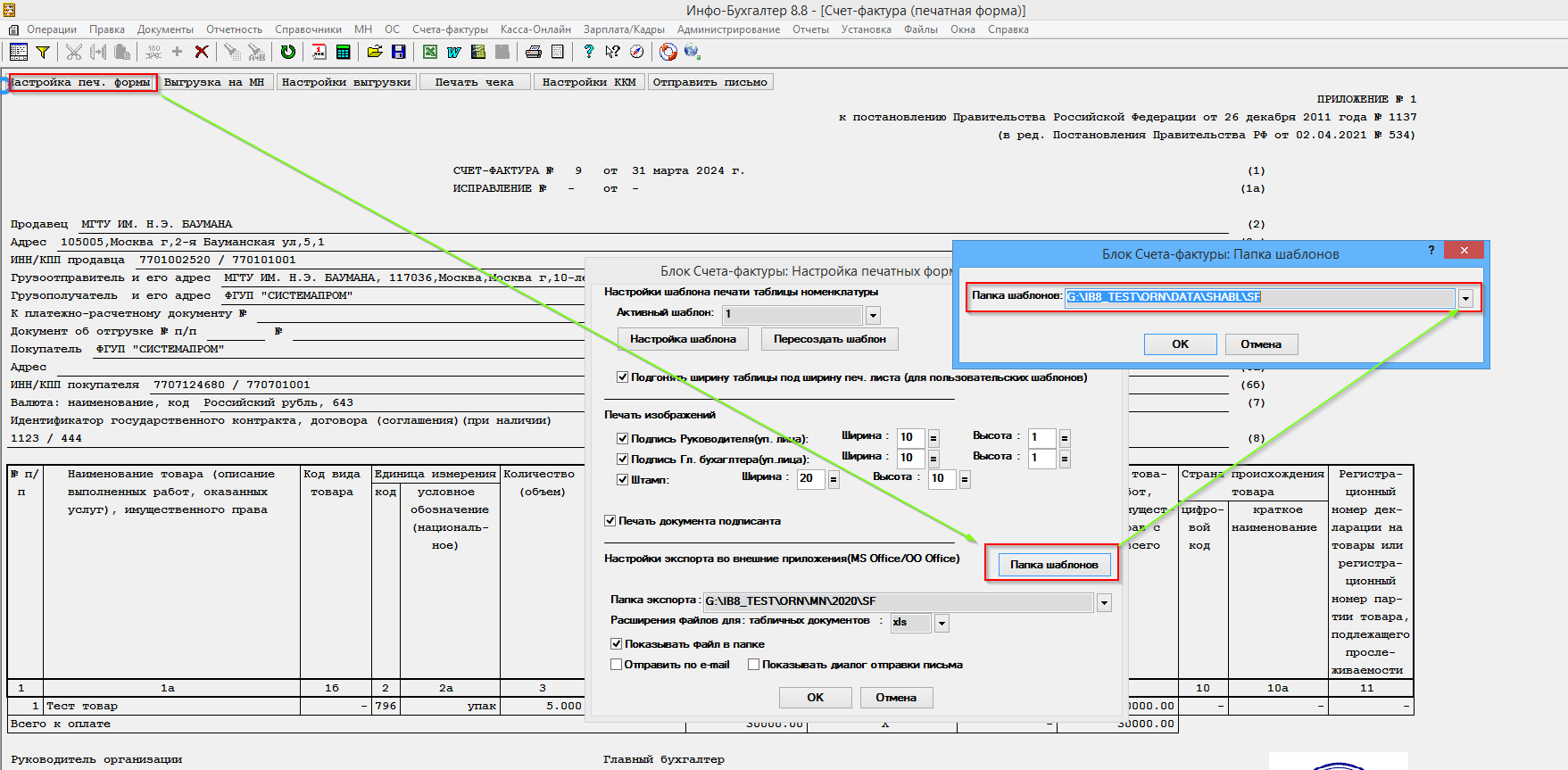Expand the xls file extension dropdown
1568x770 pixels.
(x=942, y=624)
